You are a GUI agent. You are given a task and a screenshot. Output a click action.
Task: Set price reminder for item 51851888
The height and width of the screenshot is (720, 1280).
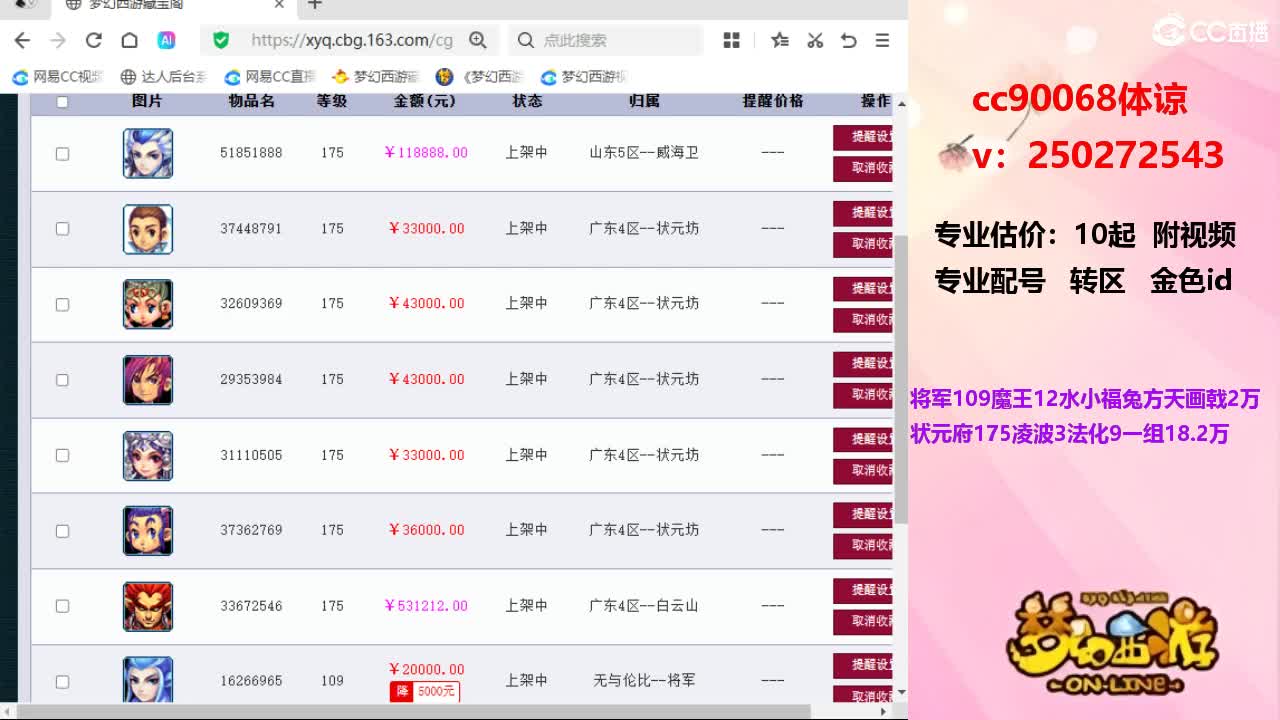tap(862, 137)
